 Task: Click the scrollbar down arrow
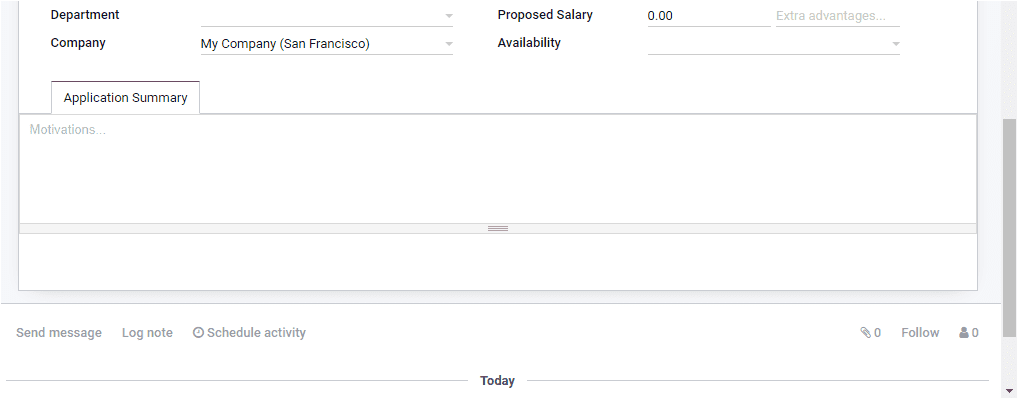(1010, 391)
